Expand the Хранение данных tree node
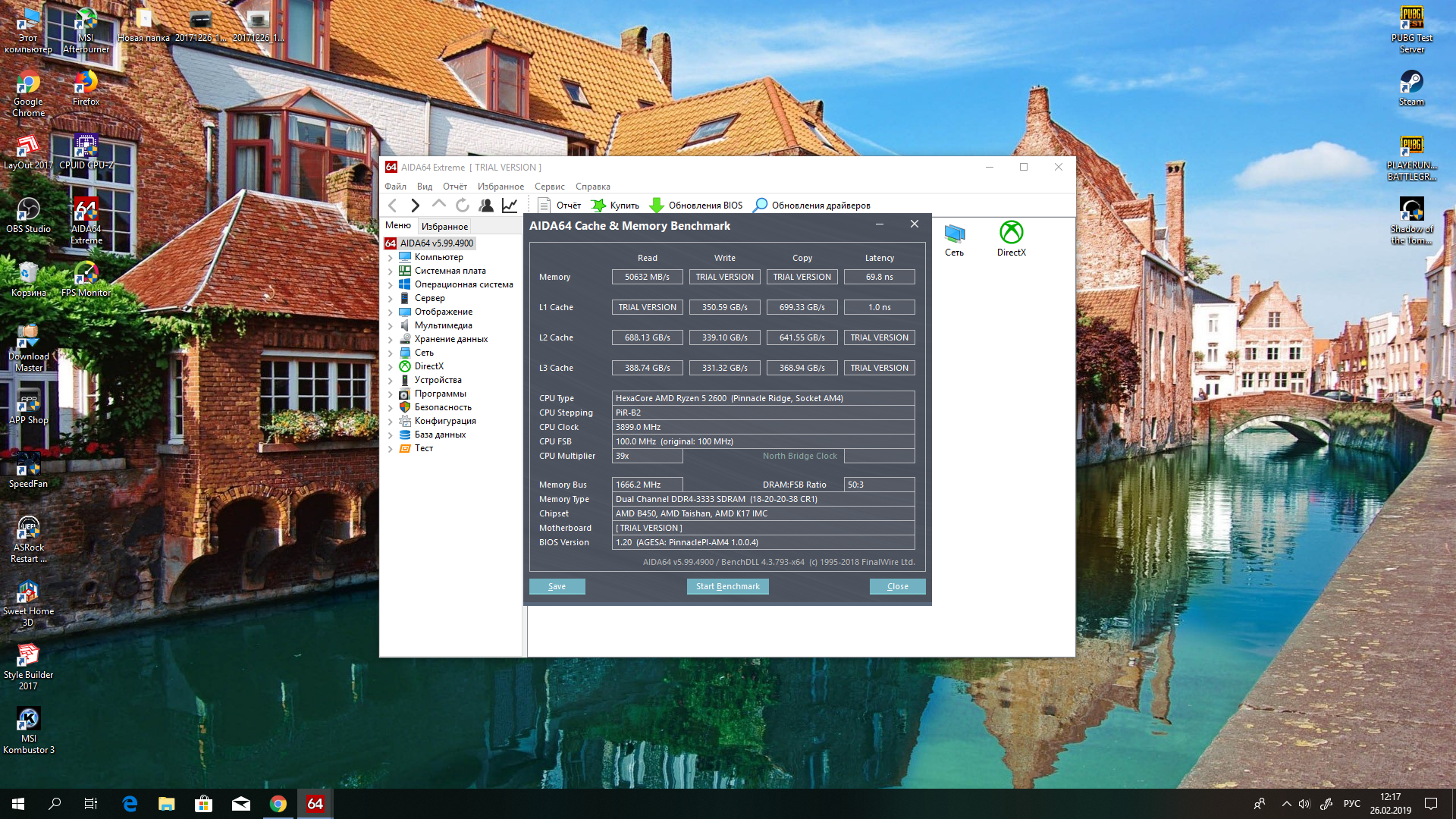The image size is (1456, 819). [x=391, y=340]
